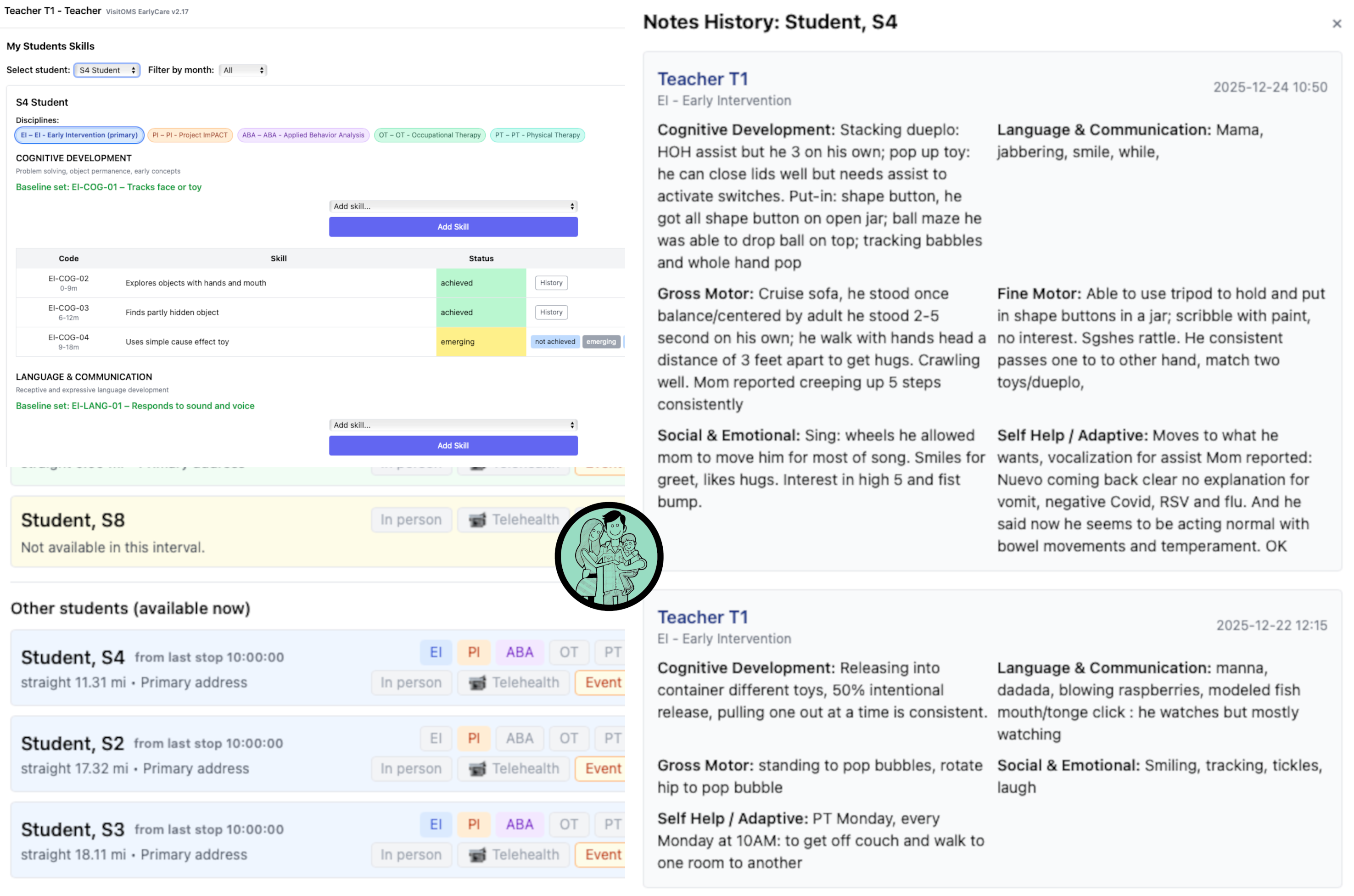Select the Event option for Student S2
The image size is (1354, 896).
pyautogui.click(x=602, y=768)
